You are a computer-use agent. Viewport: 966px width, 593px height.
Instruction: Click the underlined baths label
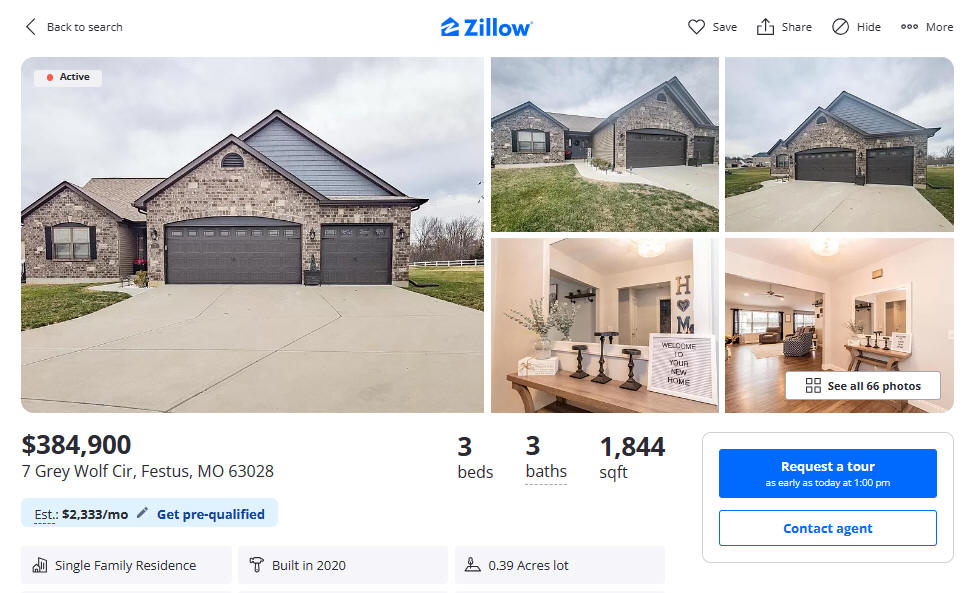click(x=546, y=471)
